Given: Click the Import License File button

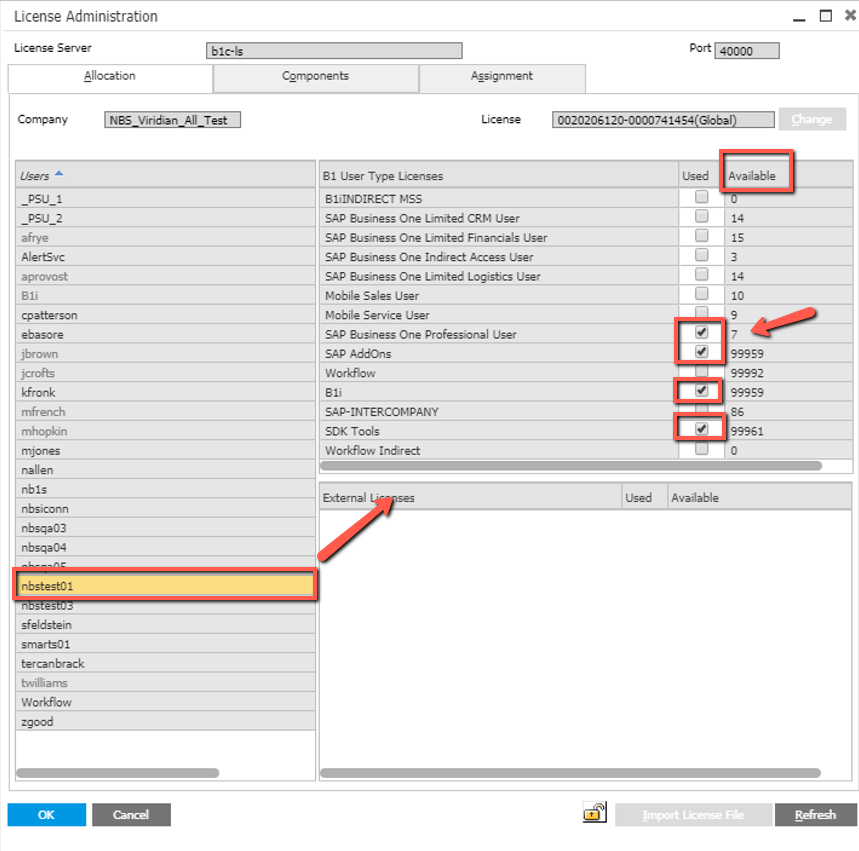Looking at the screenshot, I should pyautogui.click(x=694, y=815).
